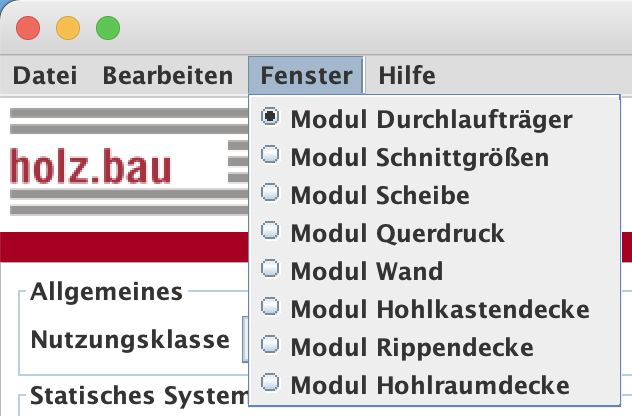Click the red close window button
The height and width of the screenshot is (416, 632).
coord(27,28)
